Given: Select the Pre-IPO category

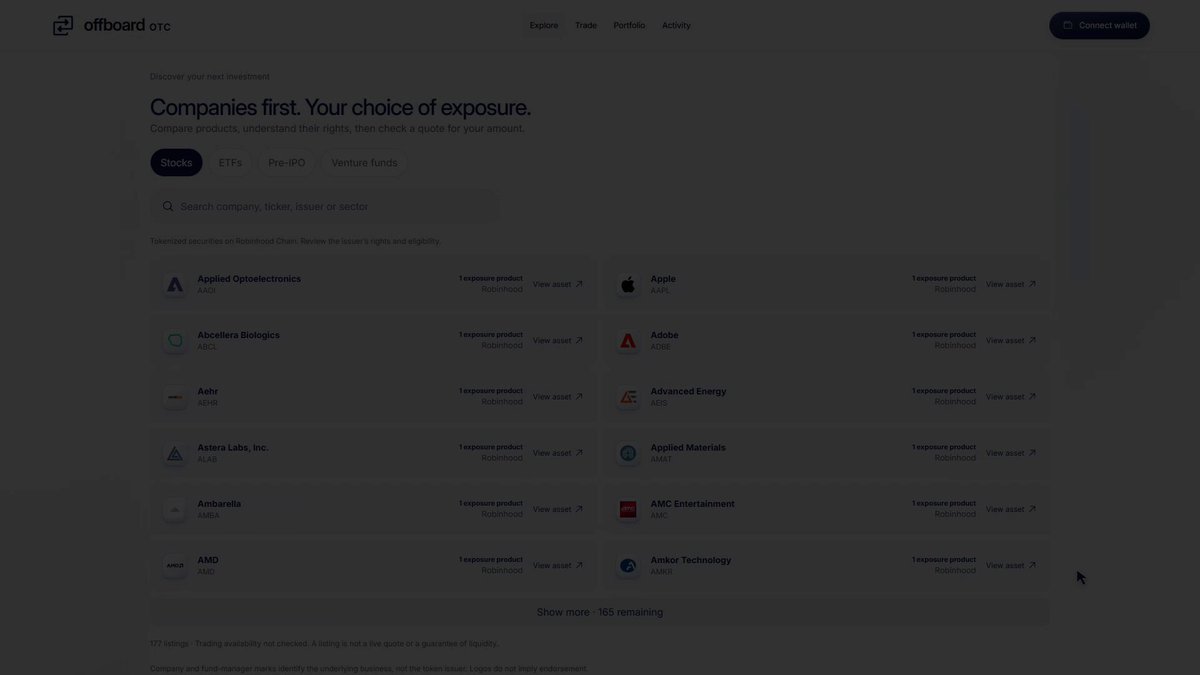Looking at the screenshot, I should click(287, 163).
